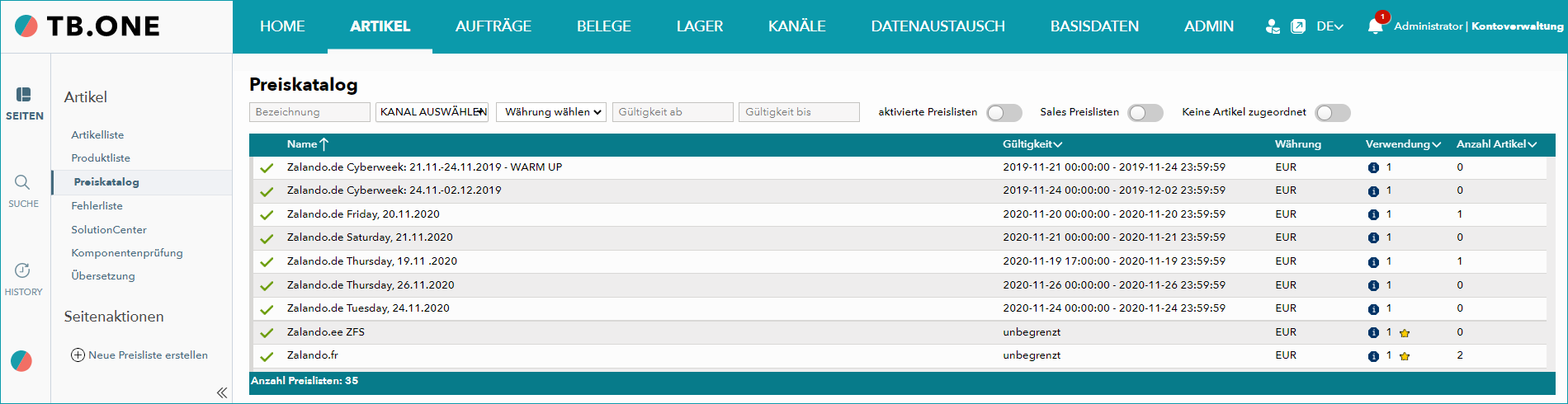Click green checkmark of Zalando.de Friday row
This screenshot has width=1568, height=404.
[267, 214]
